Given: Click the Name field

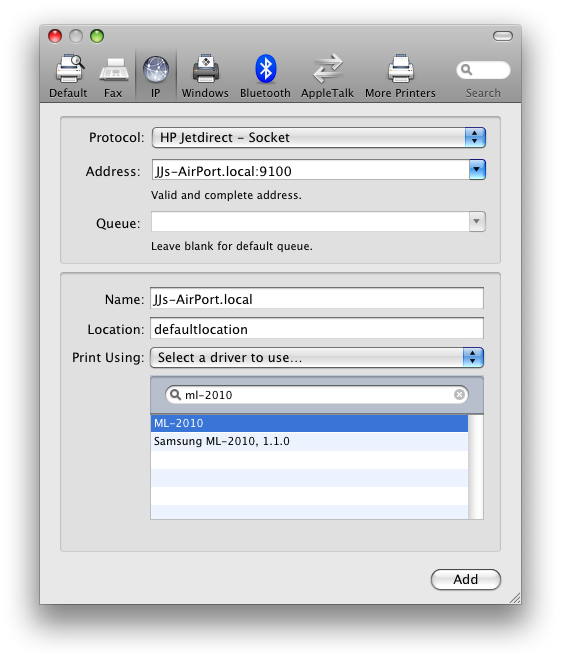Looking at the screenshot, I should click(317, 298).
